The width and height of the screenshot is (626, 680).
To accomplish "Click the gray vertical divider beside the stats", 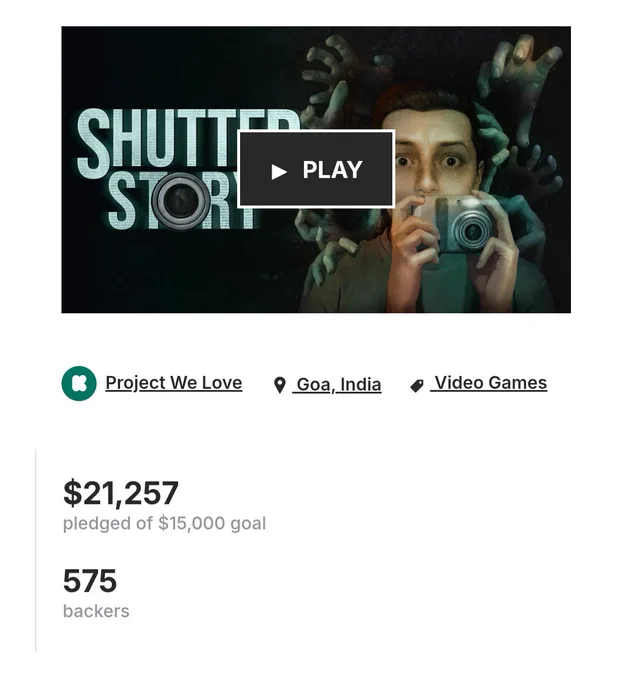I will point(36,550).
